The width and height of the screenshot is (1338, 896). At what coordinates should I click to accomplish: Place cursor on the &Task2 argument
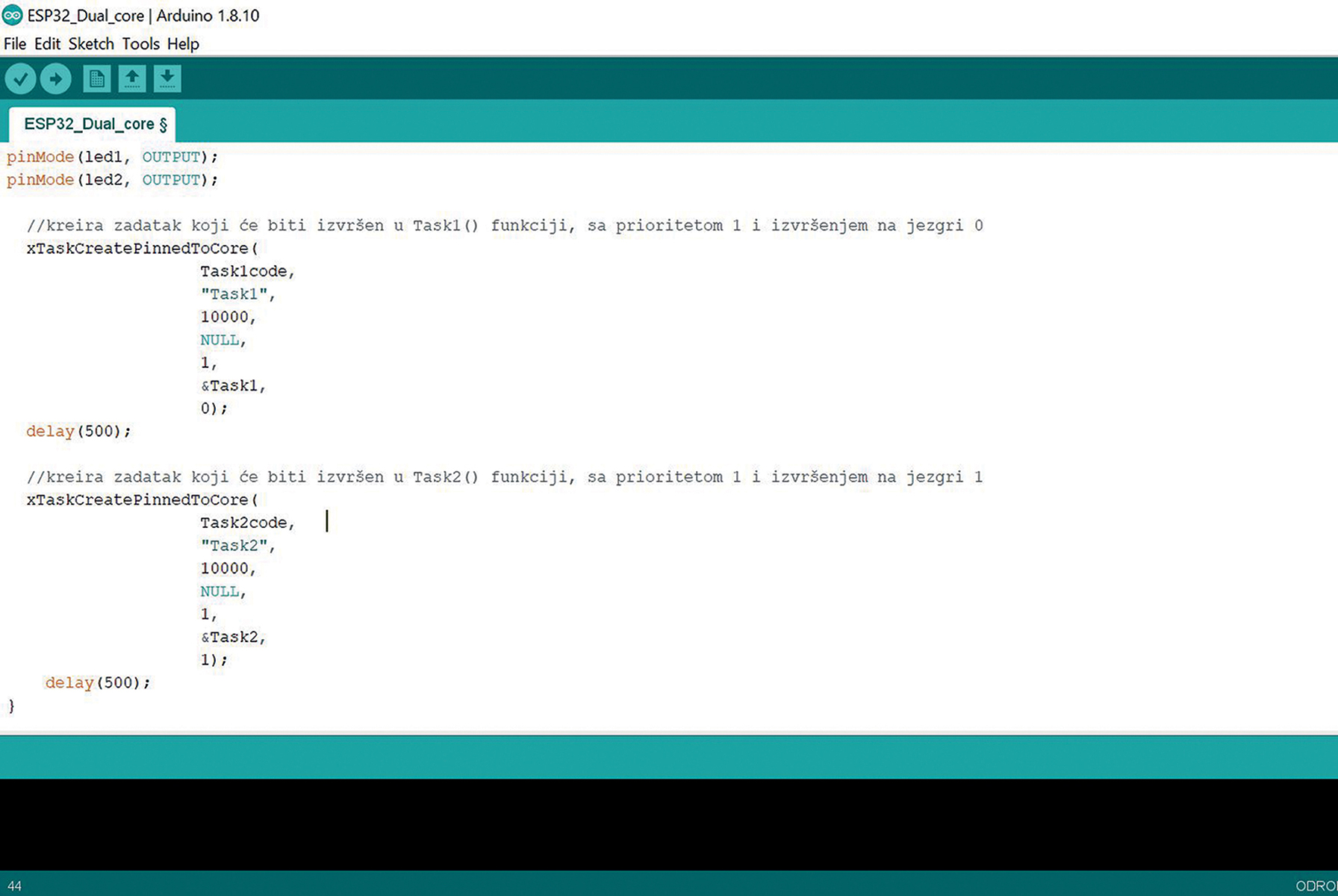coord(233,637)
